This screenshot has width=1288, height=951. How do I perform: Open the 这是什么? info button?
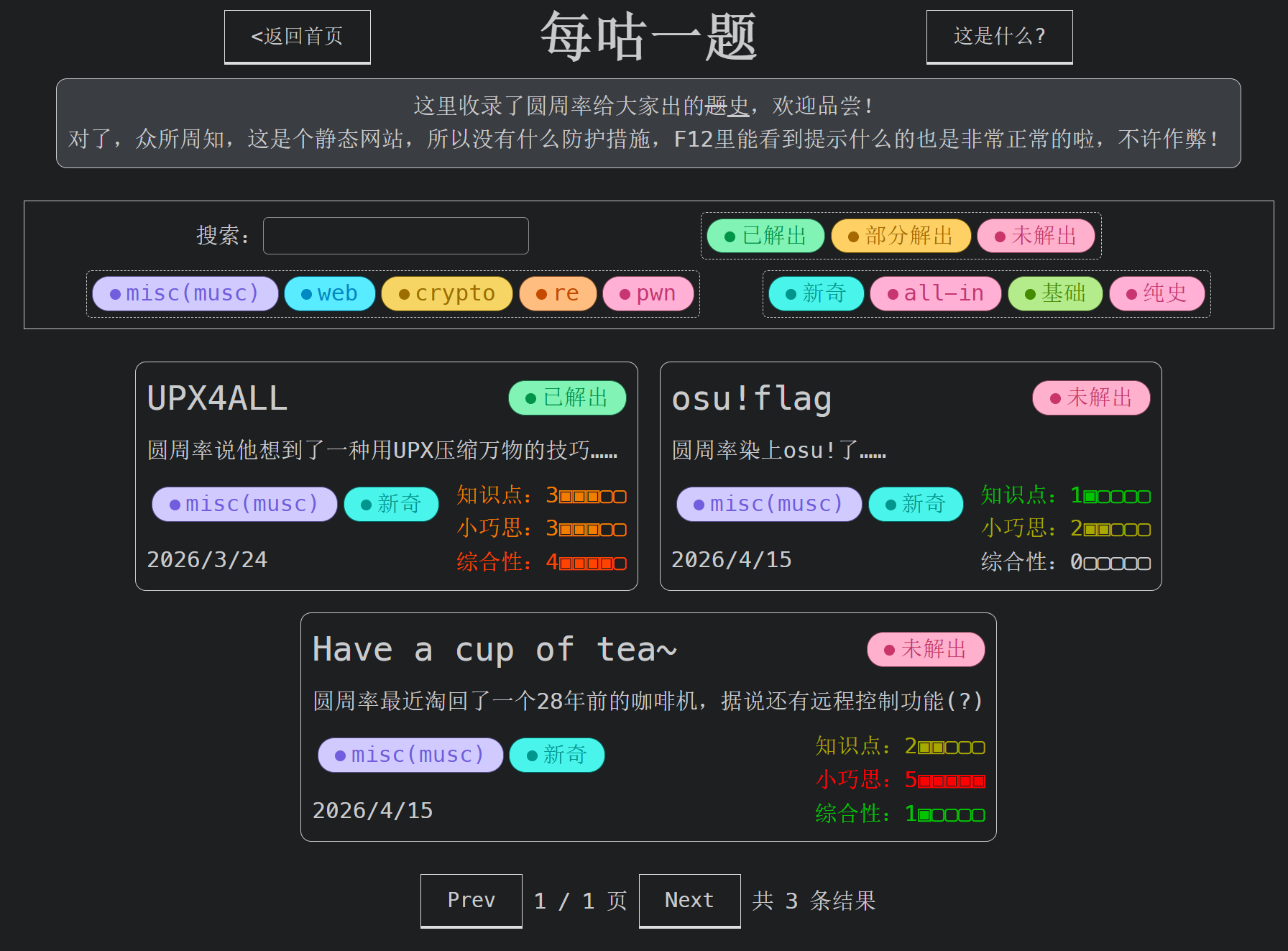999,37
